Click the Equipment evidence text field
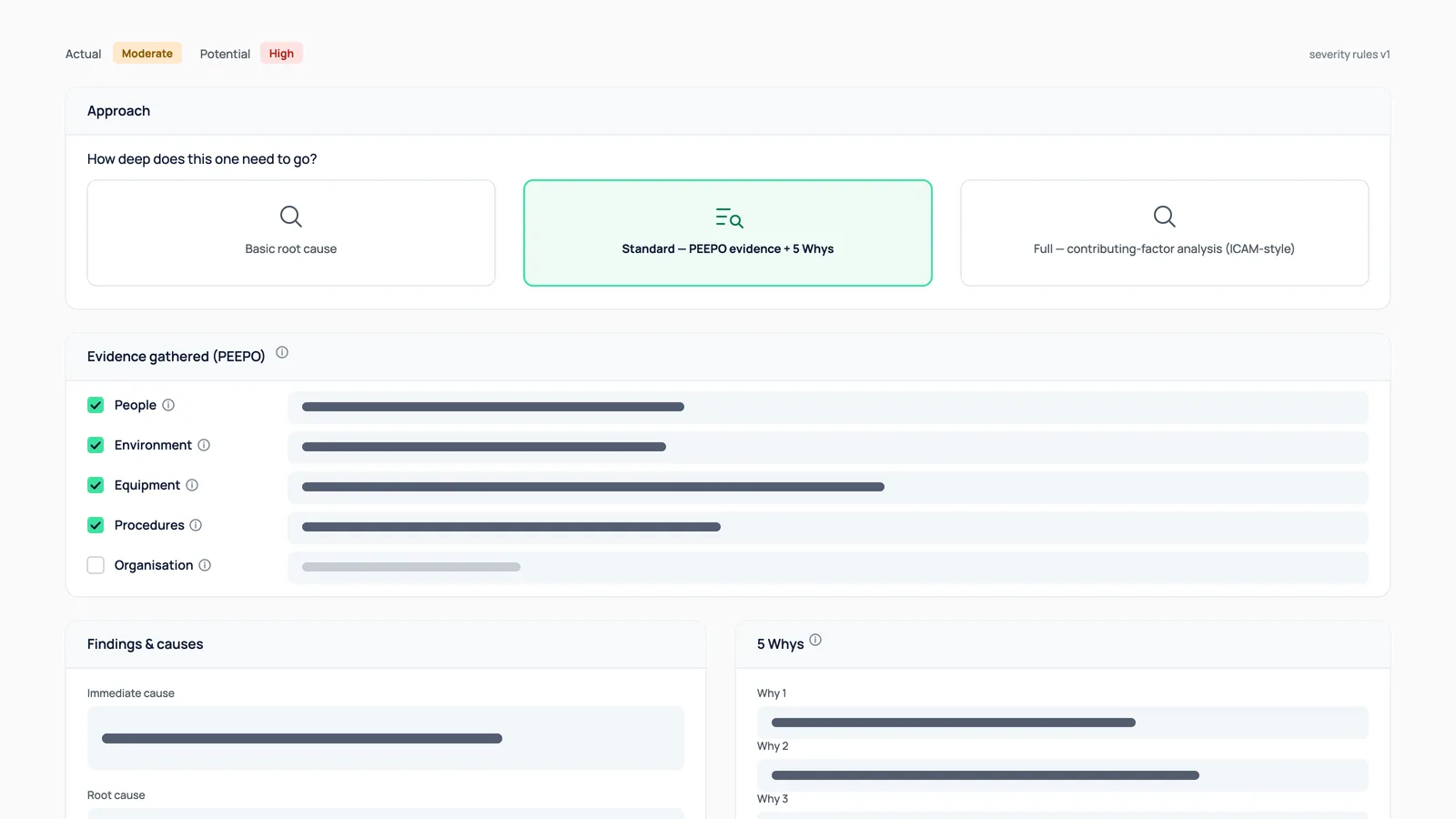The image size is (1456, 819). click(828, 487)
